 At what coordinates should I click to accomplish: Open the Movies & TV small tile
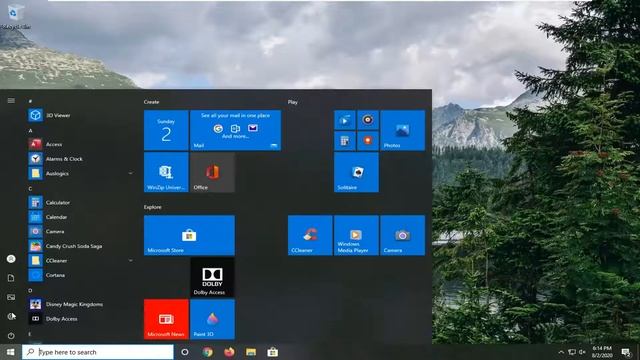point(345,120)
